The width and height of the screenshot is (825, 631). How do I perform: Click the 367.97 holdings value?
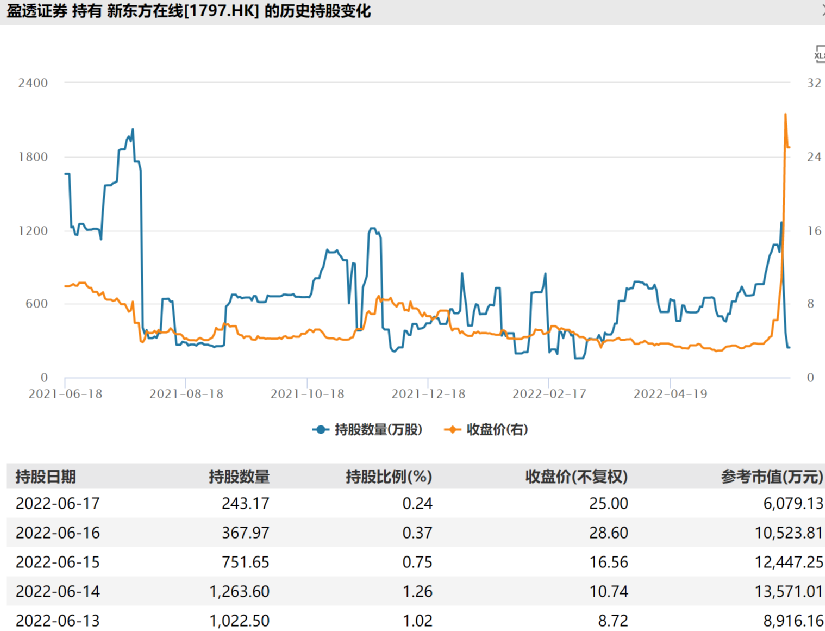click(x=245, y=533)
